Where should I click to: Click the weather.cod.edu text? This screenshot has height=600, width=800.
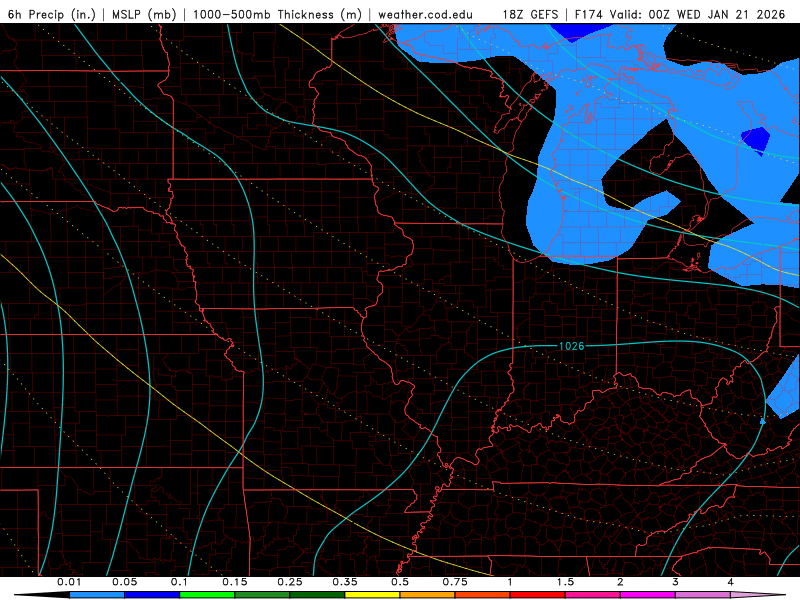426,14
